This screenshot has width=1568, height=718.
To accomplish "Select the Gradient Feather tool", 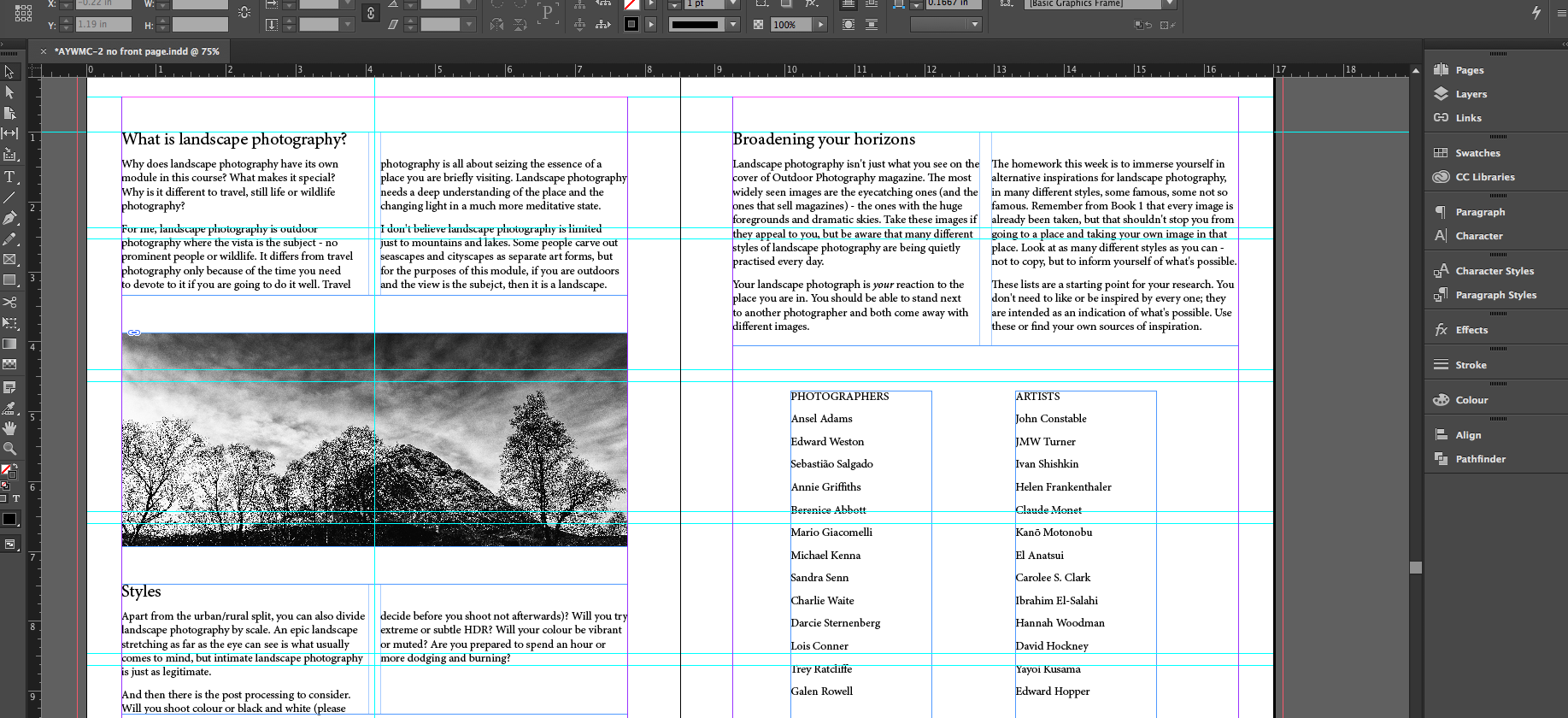I will (9, 364).
